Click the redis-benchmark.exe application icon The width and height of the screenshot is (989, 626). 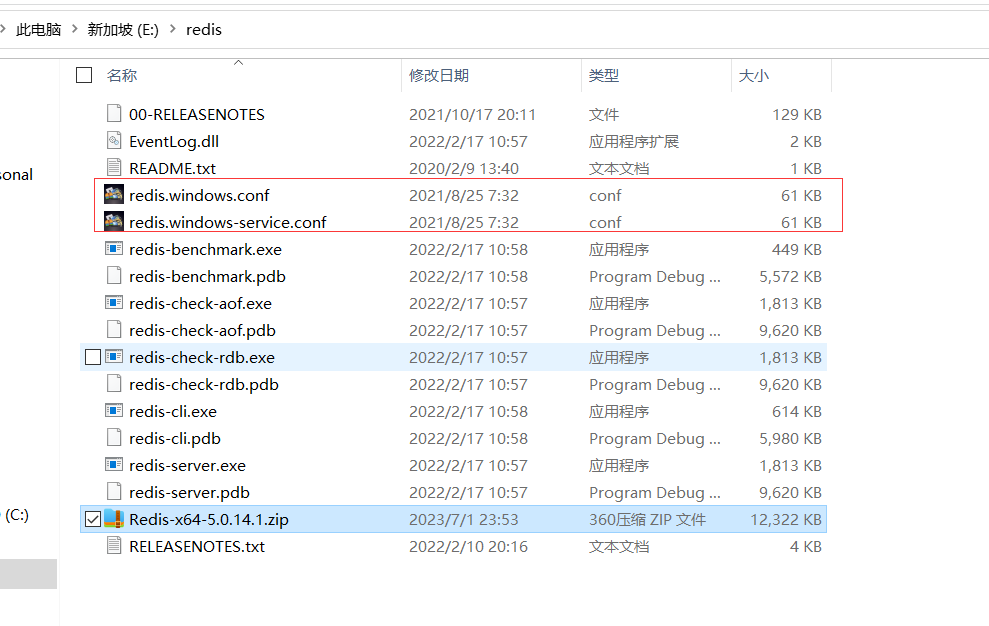coord(114,249)
